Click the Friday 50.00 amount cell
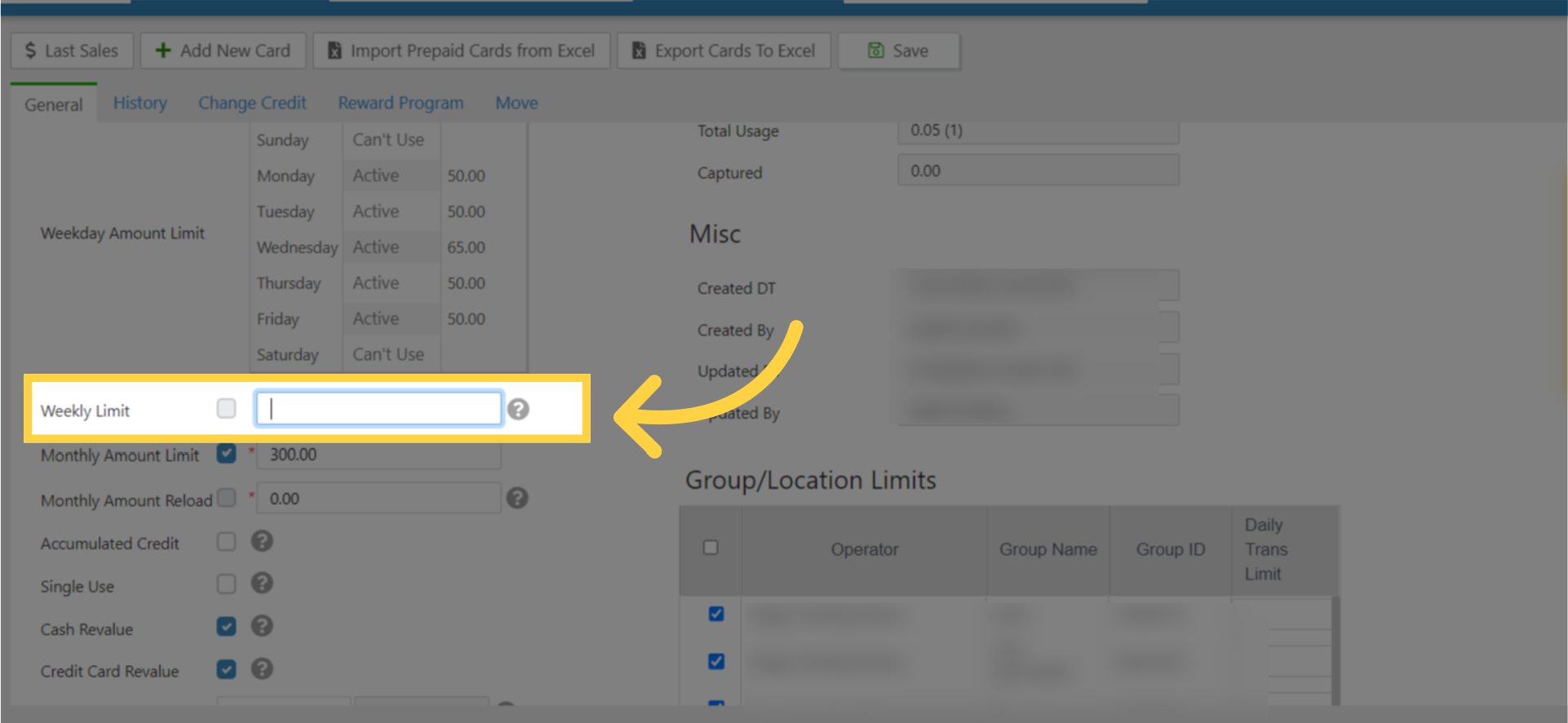Image resolution: width=1568 pixels, height=723 pixels. pos(483,318)
